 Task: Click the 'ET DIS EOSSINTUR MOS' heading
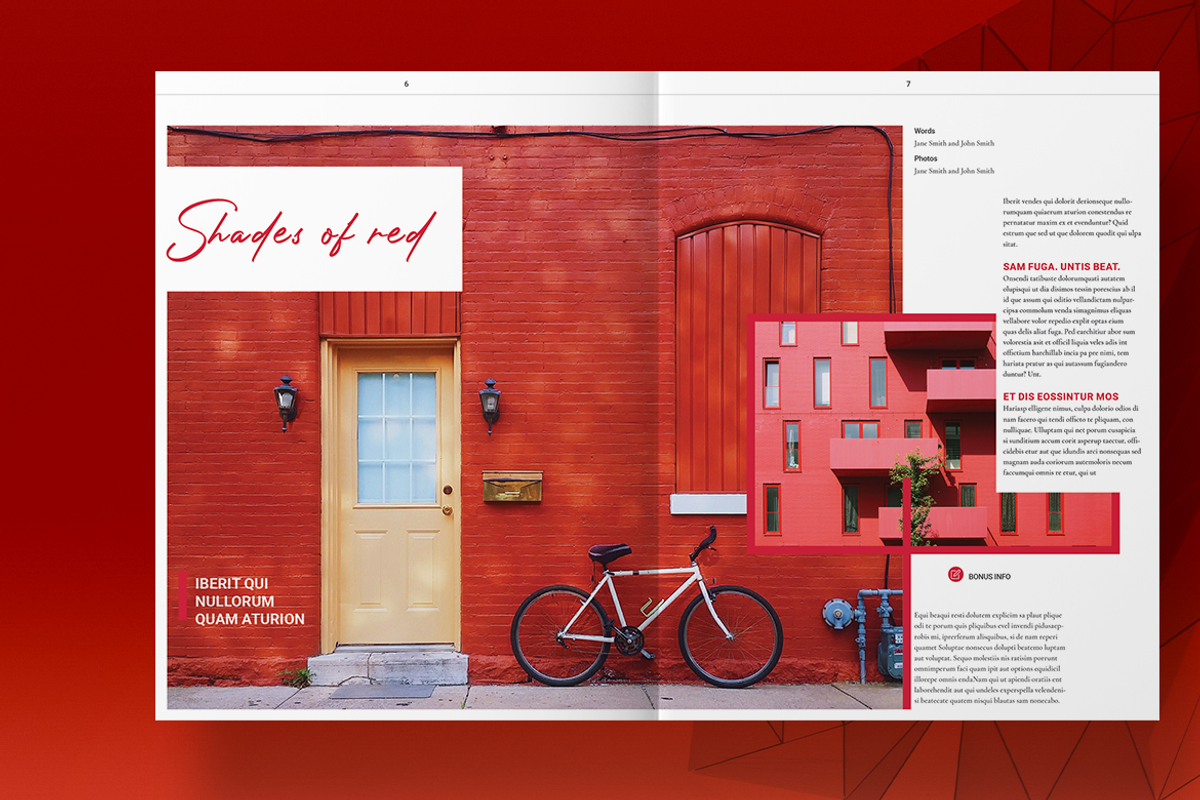pos(1061,397)
